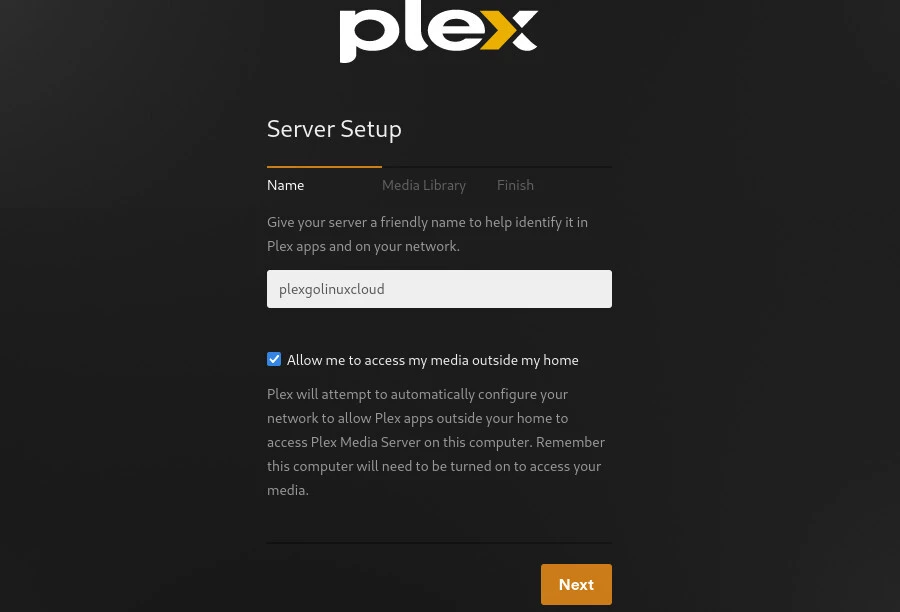This screenshot has height=612, width=900.
Task: Click the Plex logo at the top
Action: 438,33
